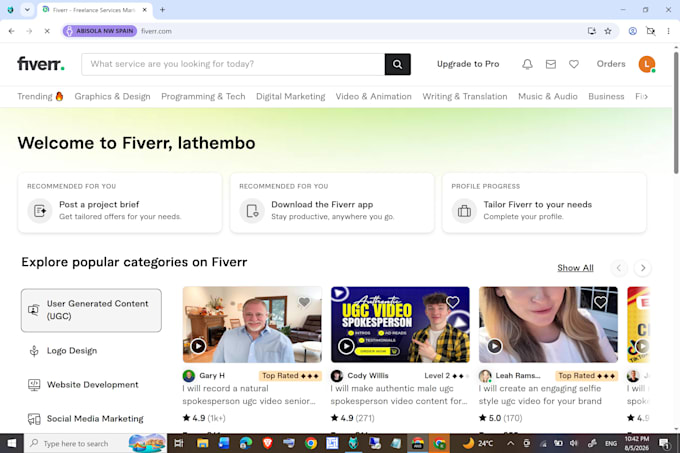
Task: Click the orange L profile avatar
Action: pyautogui.click(x=647, y=64)
